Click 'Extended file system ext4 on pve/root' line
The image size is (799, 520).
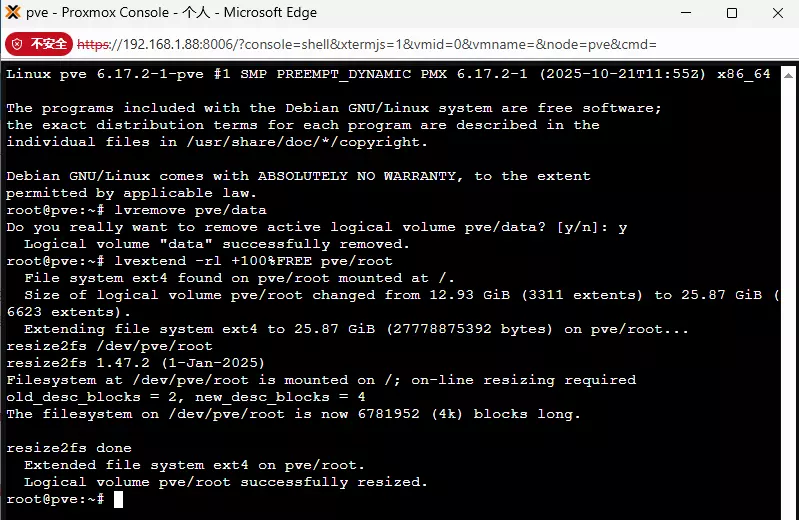[194, 465]
